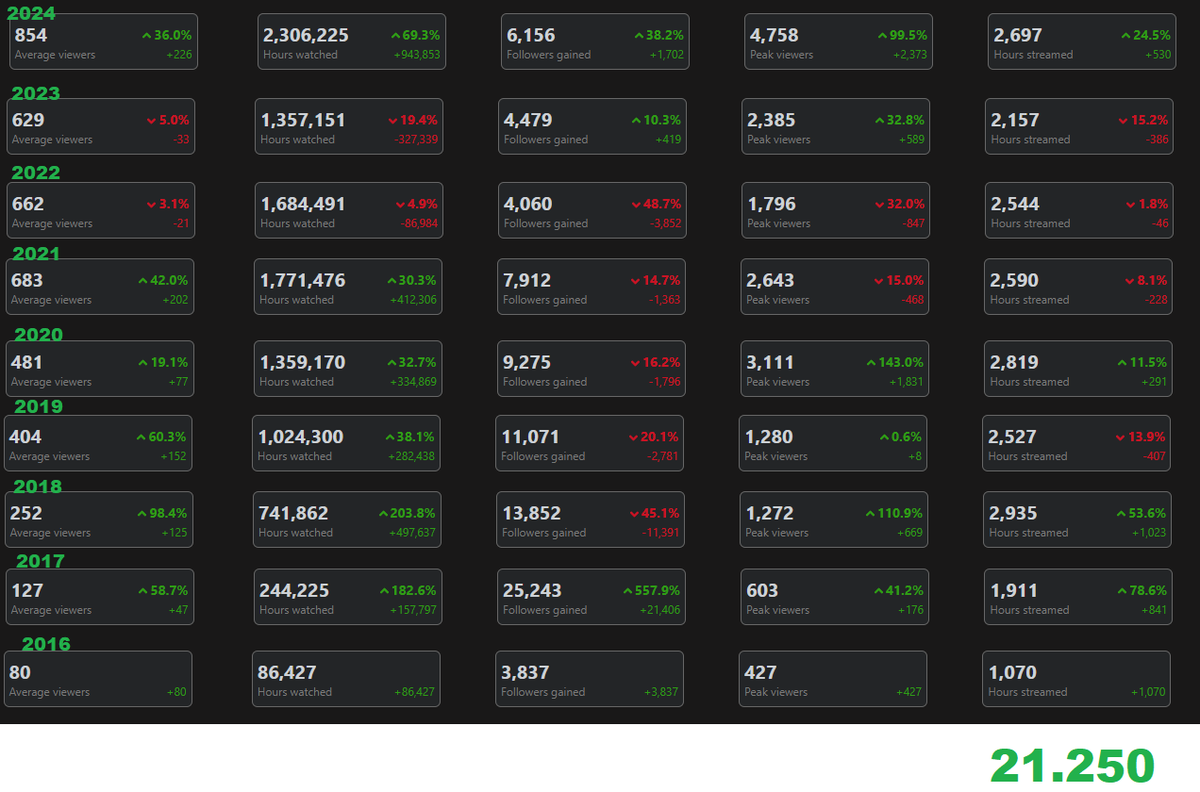Click the 143.0% increase on Peak viewers
Viewport: 1200px width, 792px height.
pos(895,362)
